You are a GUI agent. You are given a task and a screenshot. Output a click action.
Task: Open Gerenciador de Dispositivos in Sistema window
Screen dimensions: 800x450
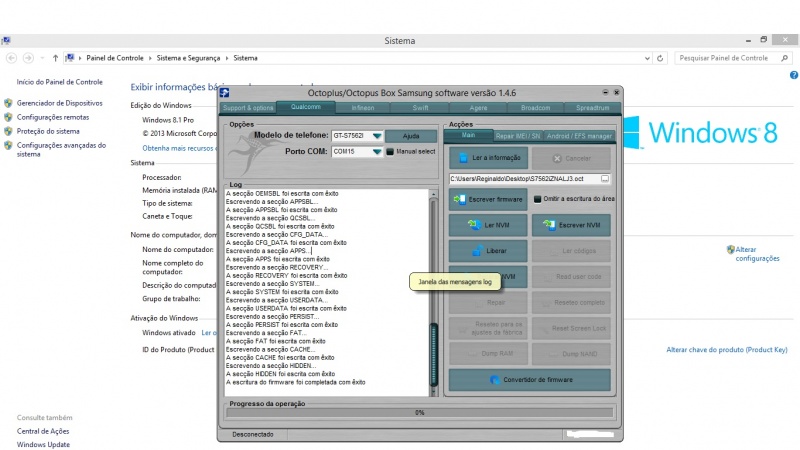(x=59, y=103)
